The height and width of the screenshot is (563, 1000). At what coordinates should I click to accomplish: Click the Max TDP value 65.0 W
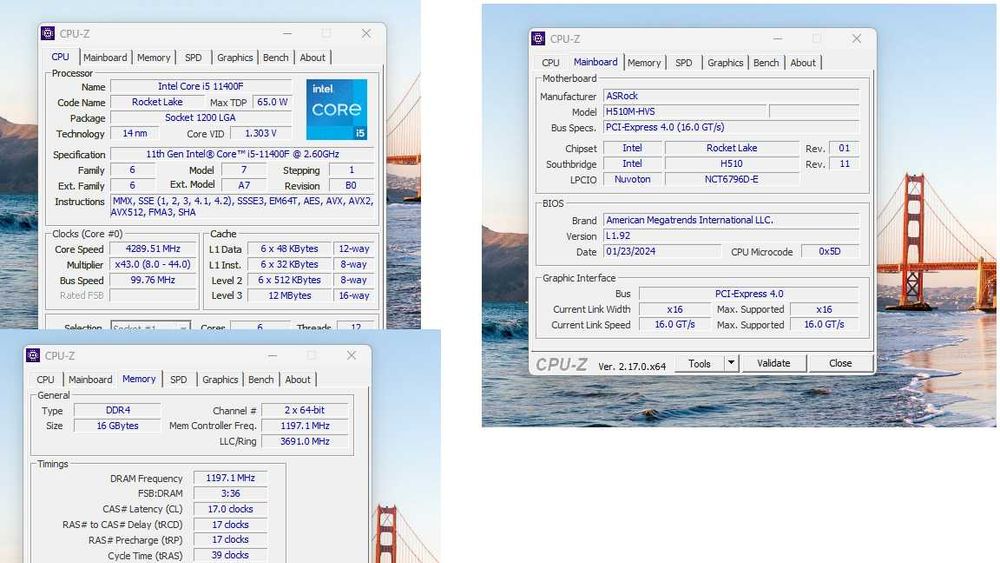[272, 102]
